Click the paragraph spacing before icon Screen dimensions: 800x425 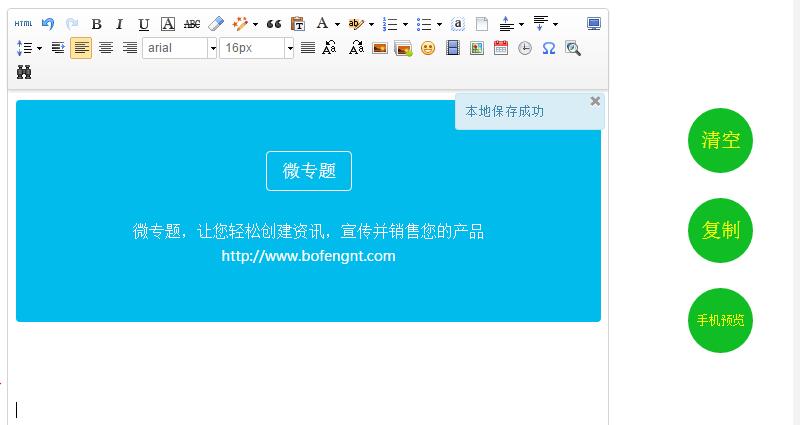pyautogui.click(x=506, y=23)
